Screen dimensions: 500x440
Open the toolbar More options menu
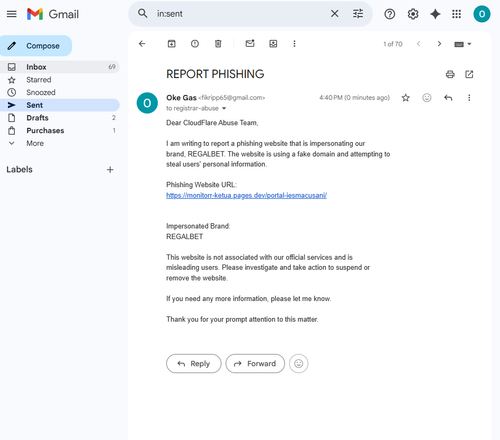pos(294,44)
